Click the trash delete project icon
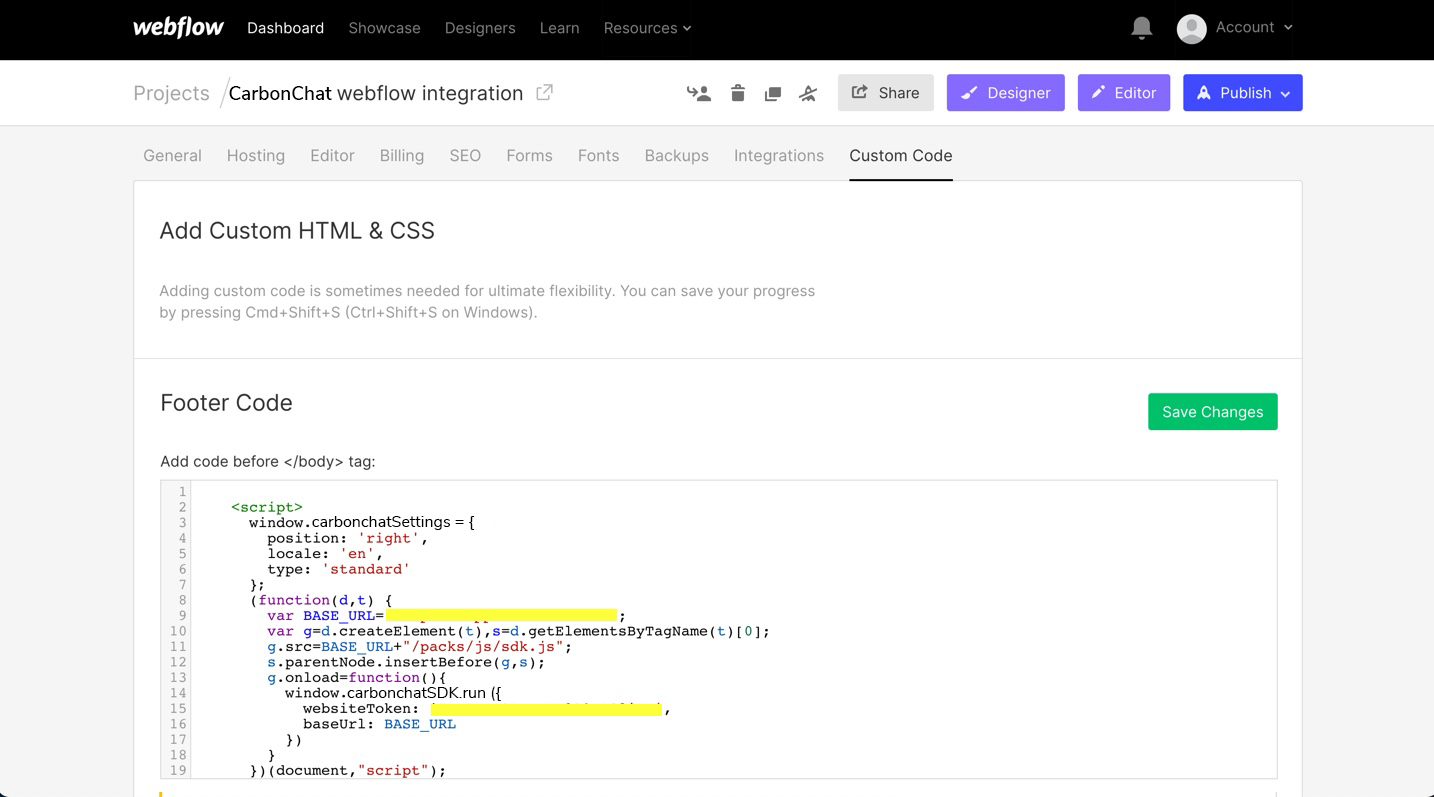The height and width of the screenshot is (797, 1434). pos(737,93)
